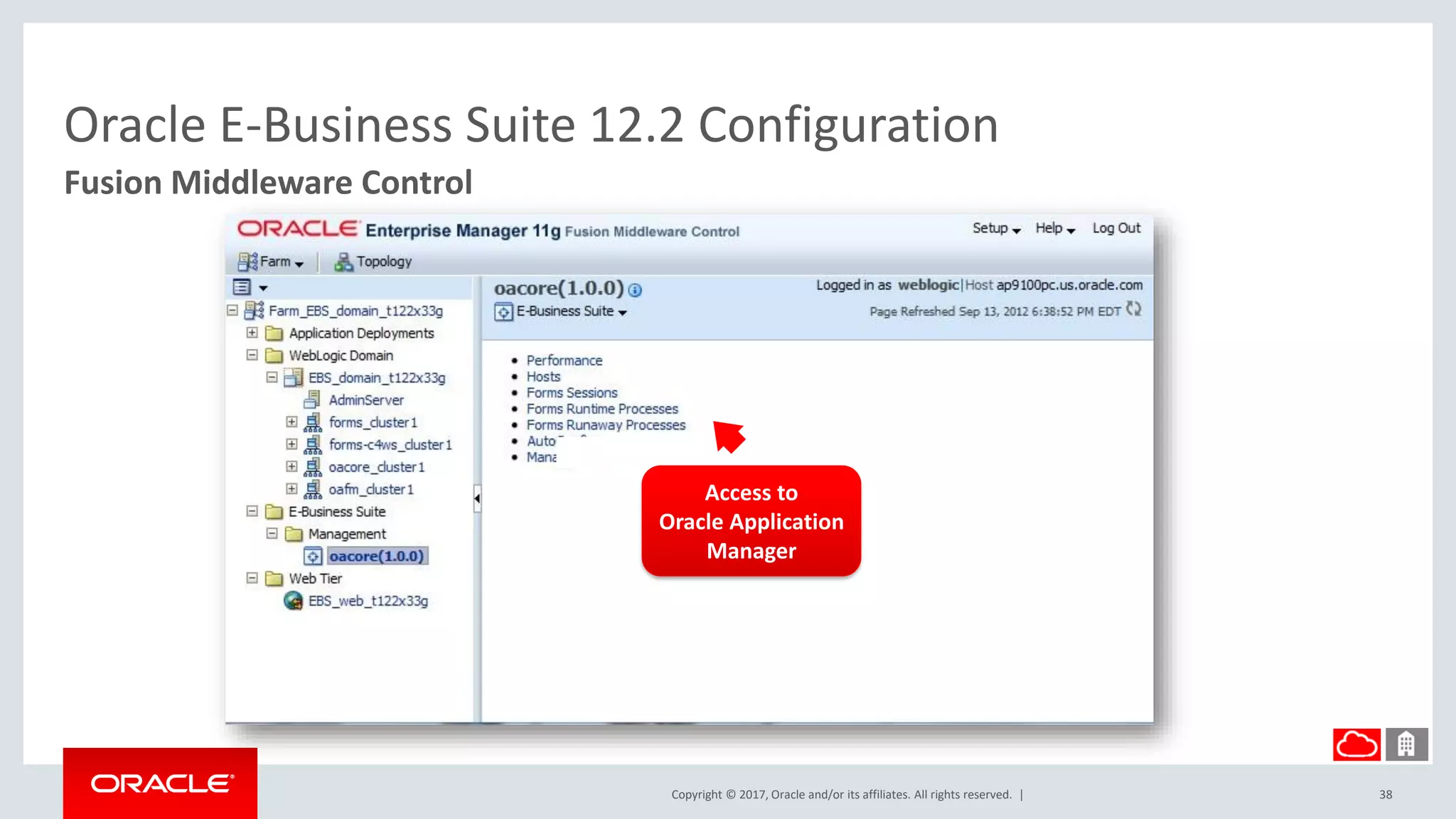Refresh the page with the refresh icon
1456x819 pixels.
click(1133, 309)
